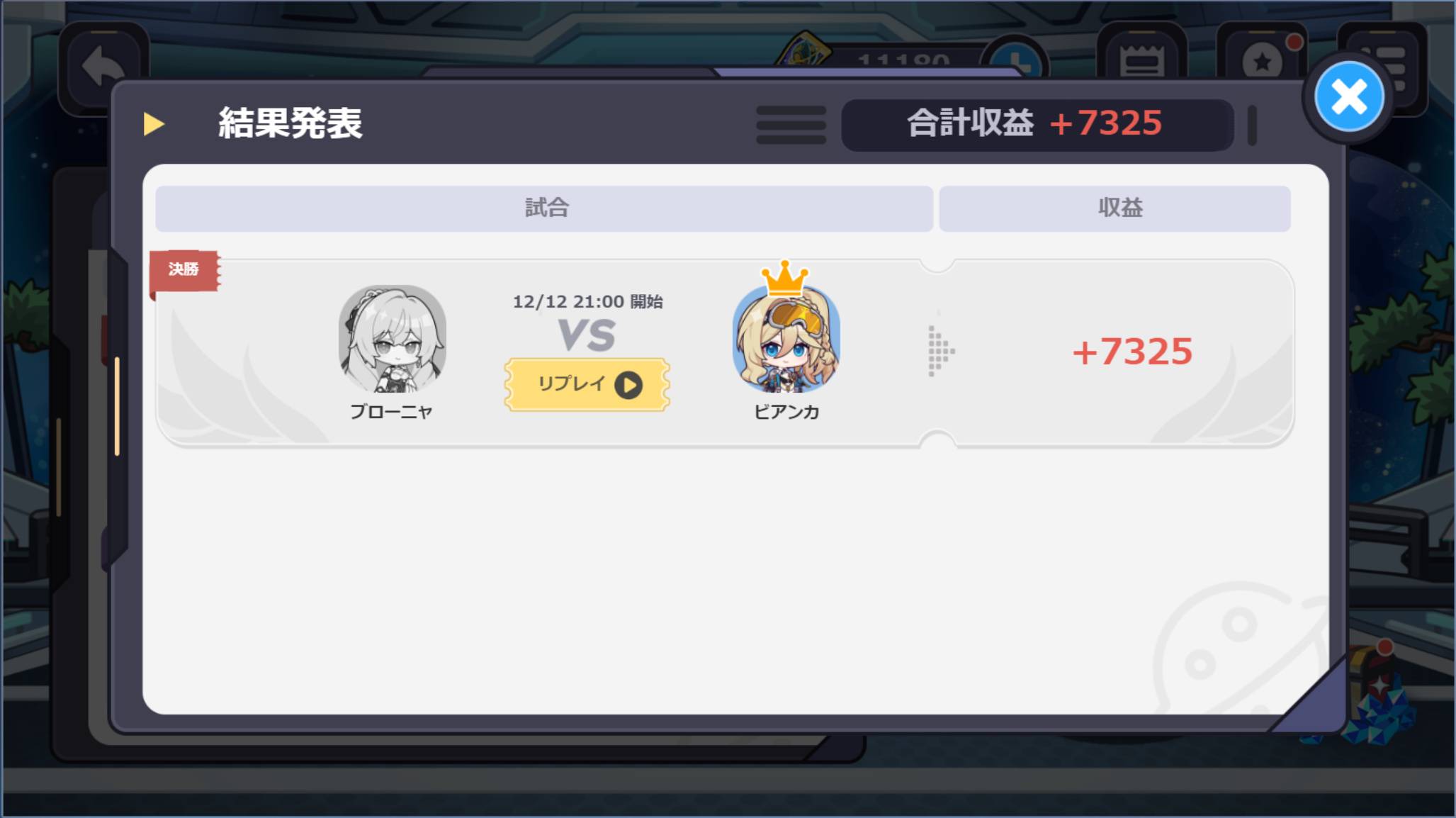Click the back arrow icon
The height and width of the screenshot is (818, 1456).
click(x=103, y=69)
